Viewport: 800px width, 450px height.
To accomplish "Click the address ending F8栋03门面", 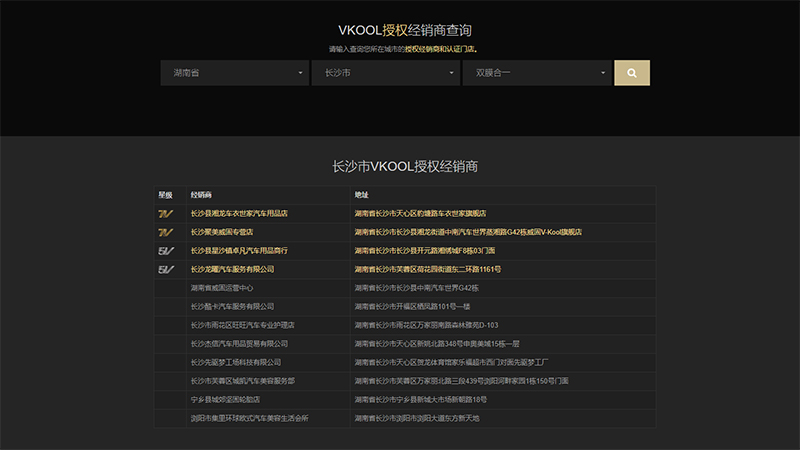I will click(x=425, y=251).
